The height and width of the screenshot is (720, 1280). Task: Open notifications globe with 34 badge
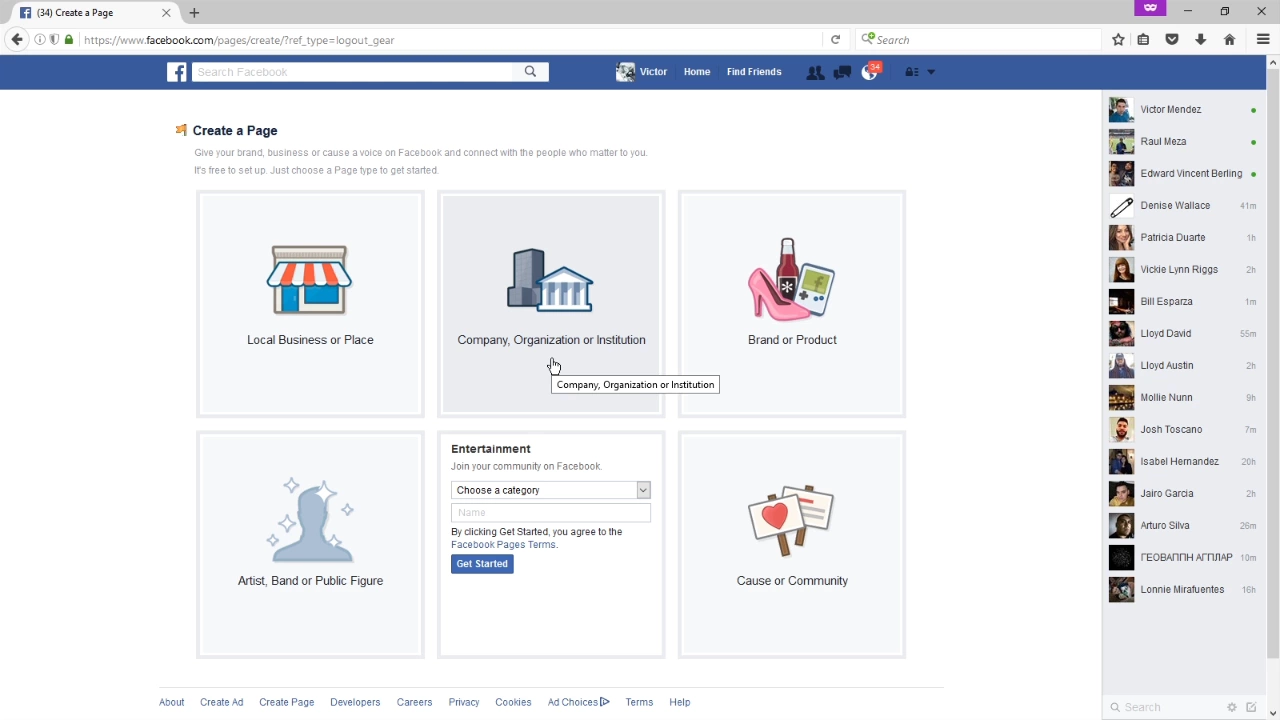(x=870, y=72)
